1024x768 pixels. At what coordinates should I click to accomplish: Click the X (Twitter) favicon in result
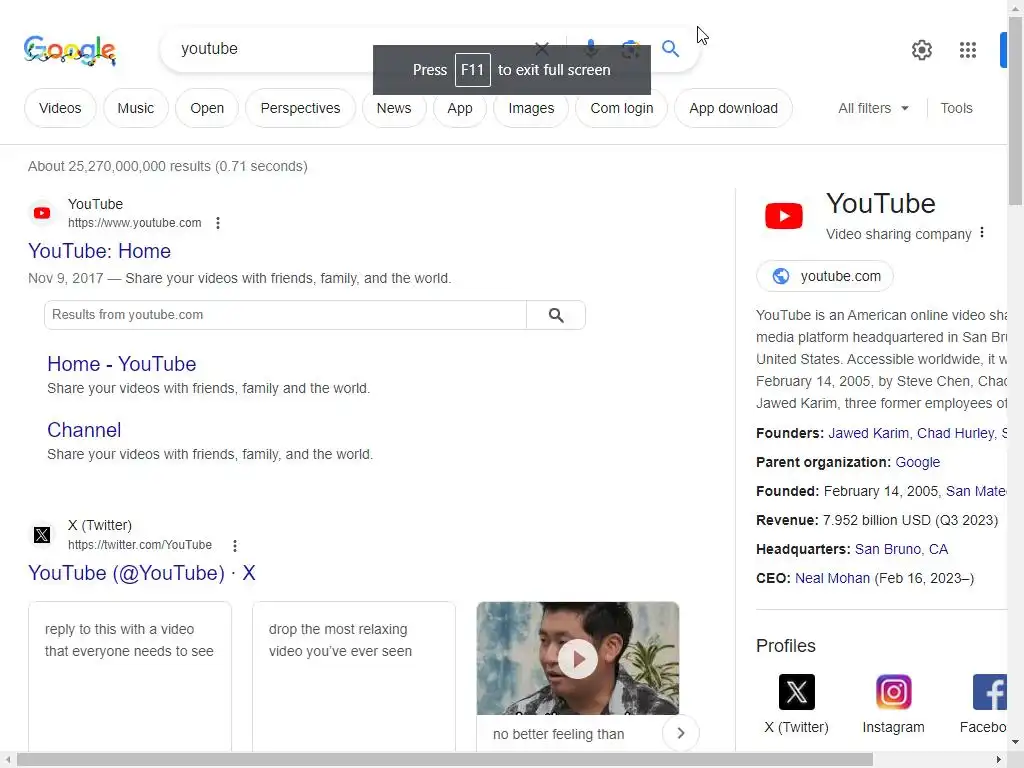[x=42, y=535]
